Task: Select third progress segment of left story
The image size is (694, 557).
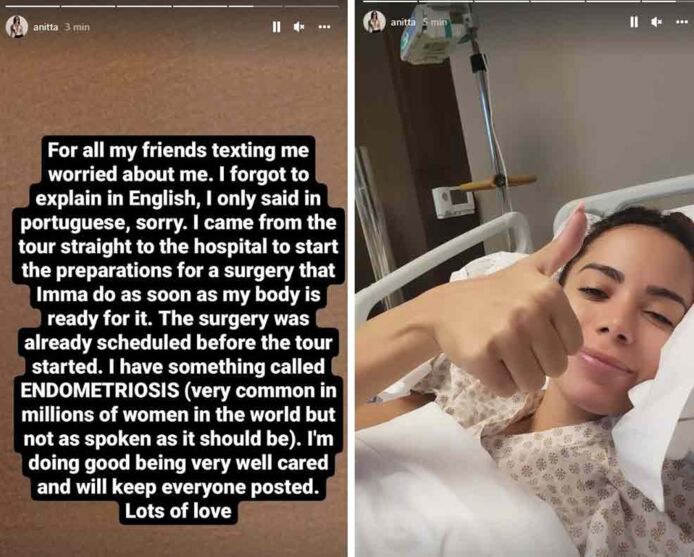Action: tap(144, 6)
